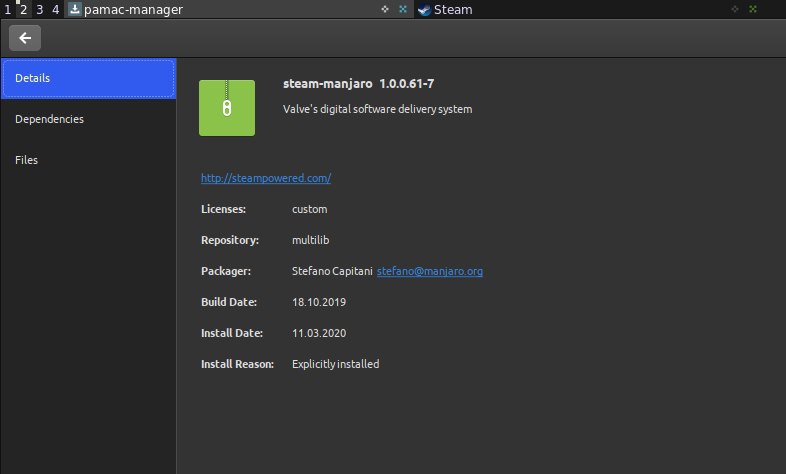This screenshot has width=786, height=474.
Task: Switch to workspace 3
Action: (x=40, y=10)
